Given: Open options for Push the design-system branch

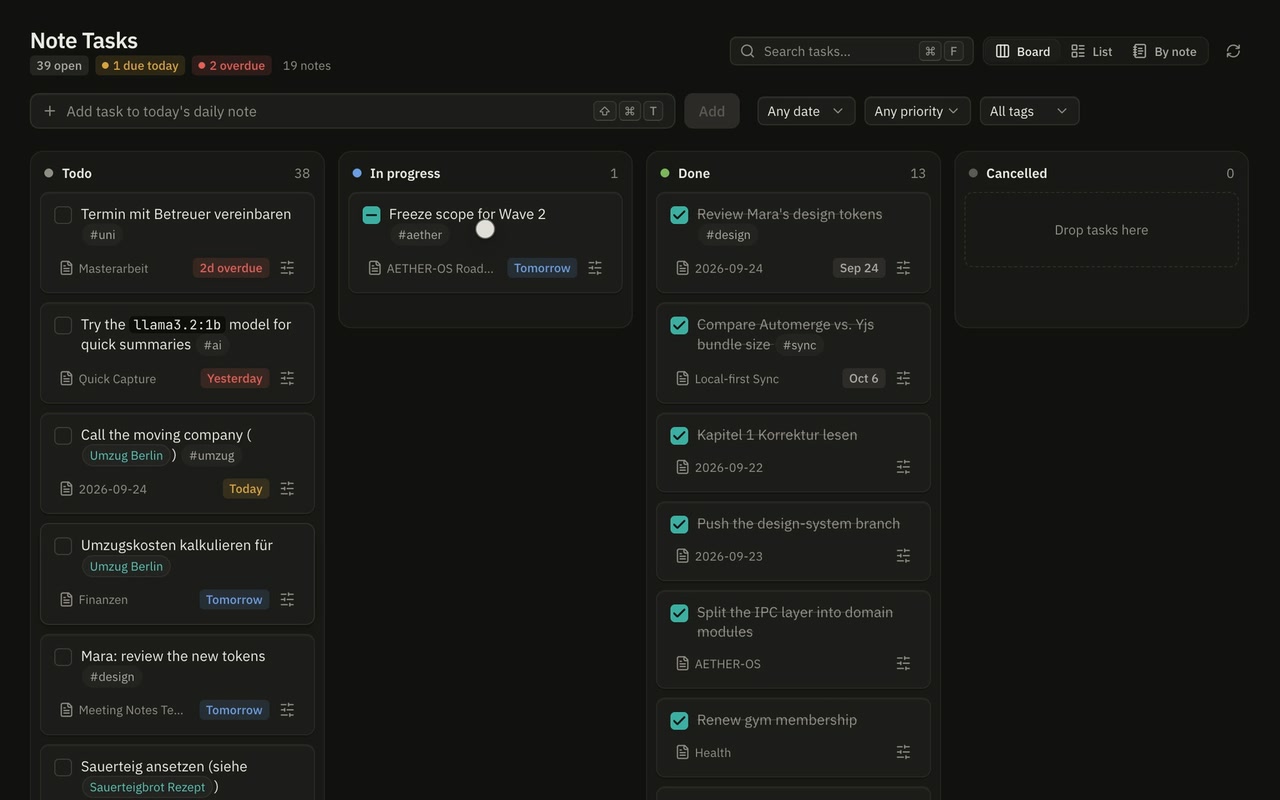Looking at the screenshot, I should click(x=903, y=556).
